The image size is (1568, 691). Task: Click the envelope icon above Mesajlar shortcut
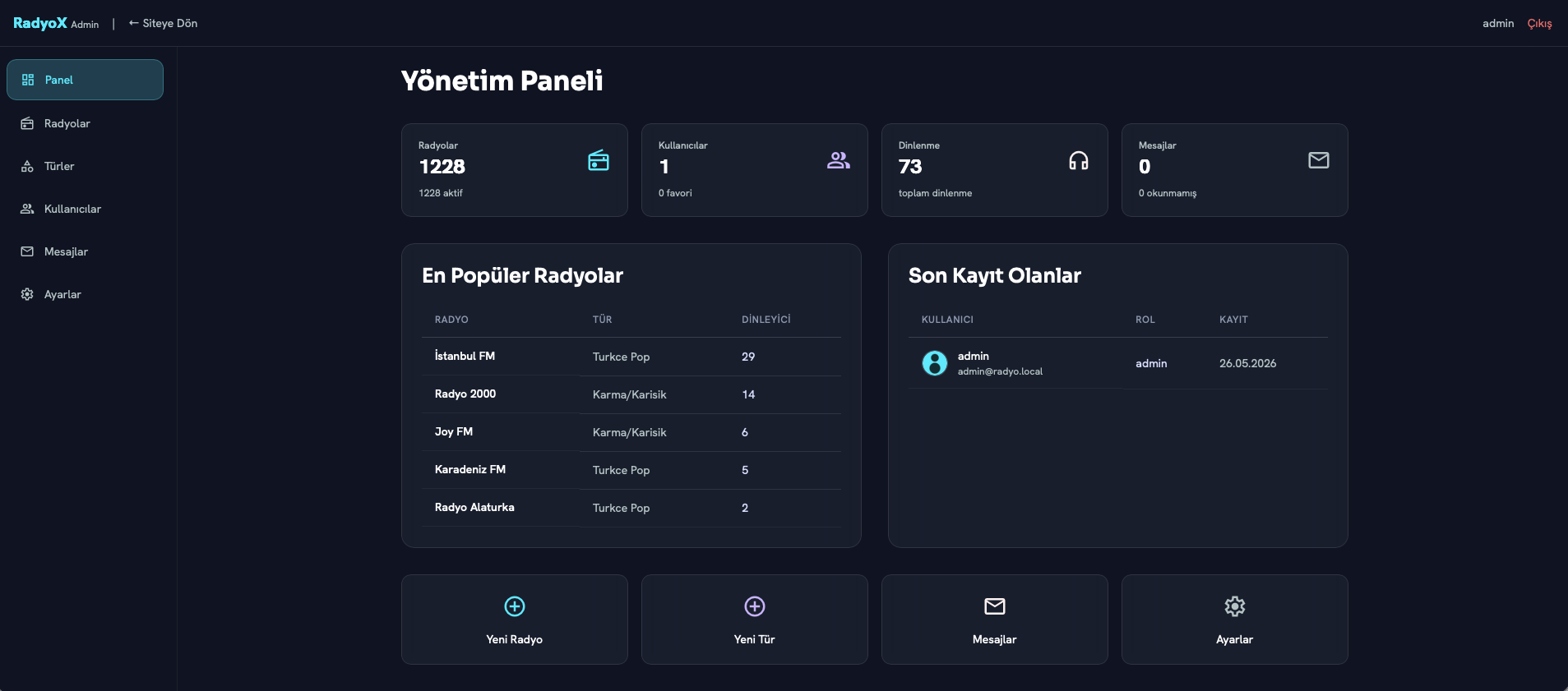[995, 606]
